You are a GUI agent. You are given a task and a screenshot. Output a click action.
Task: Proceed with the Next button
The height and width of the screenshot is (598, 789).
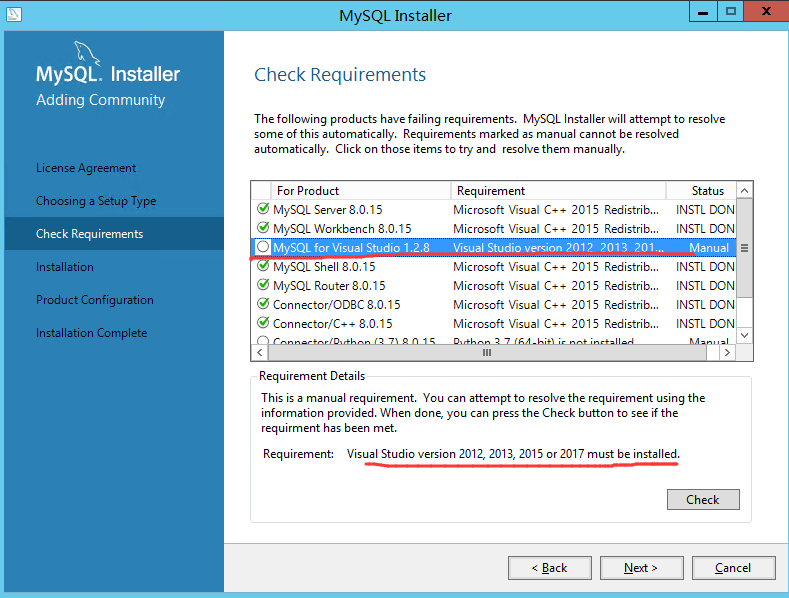tap(642, 568)
